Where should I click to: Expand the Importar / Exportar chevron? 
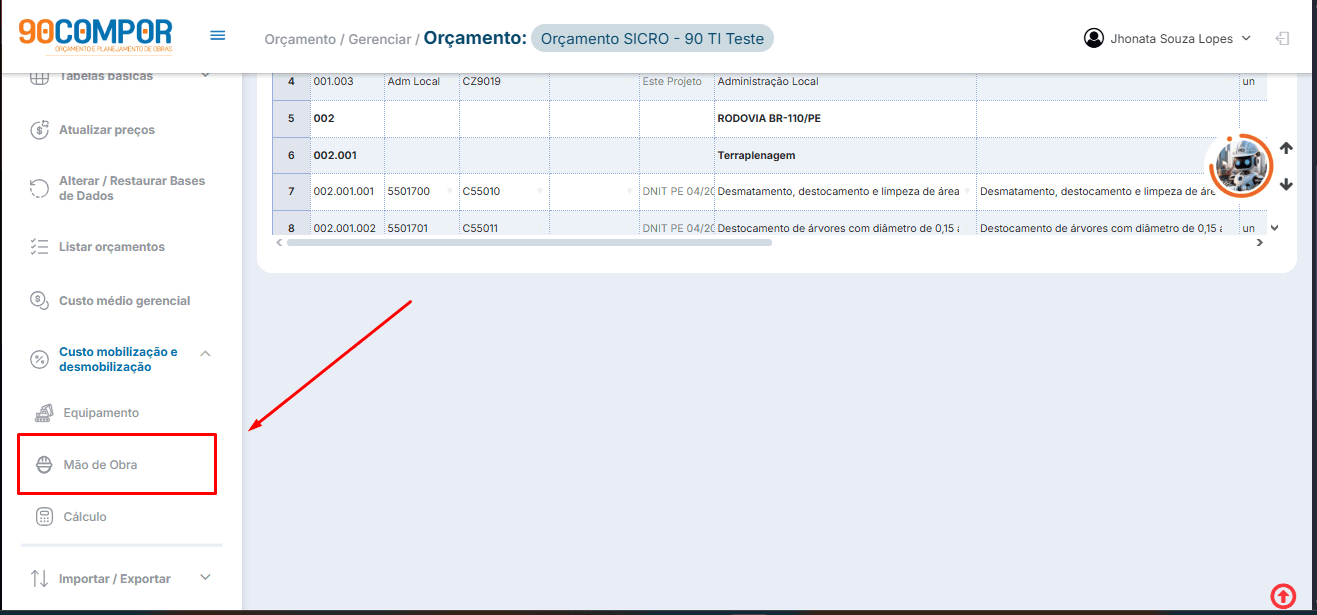[x=205, y=577]
